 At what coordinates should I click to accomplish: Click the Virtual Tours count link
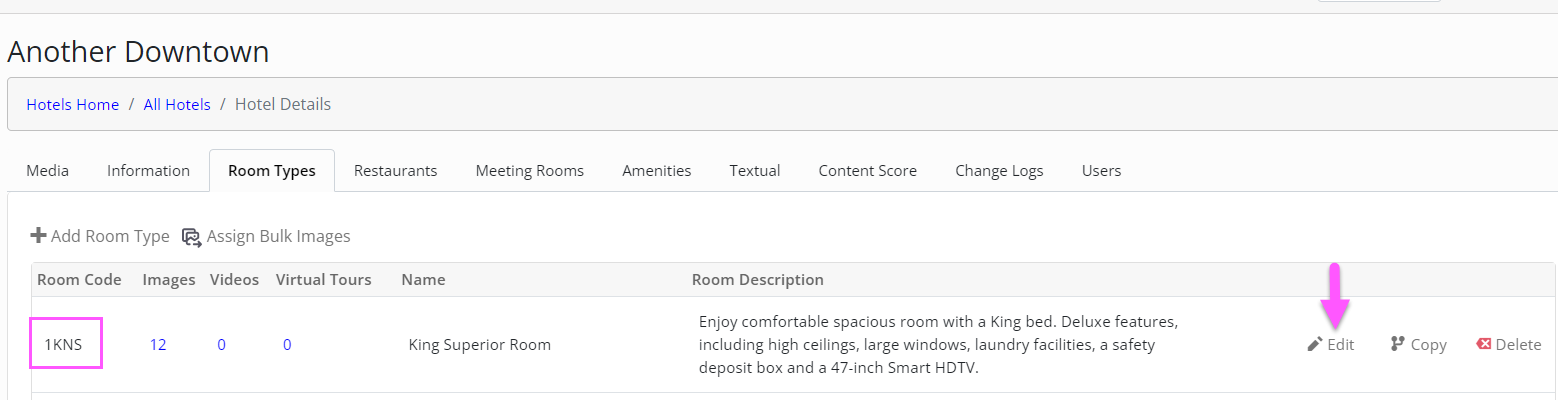pos(287,345)
